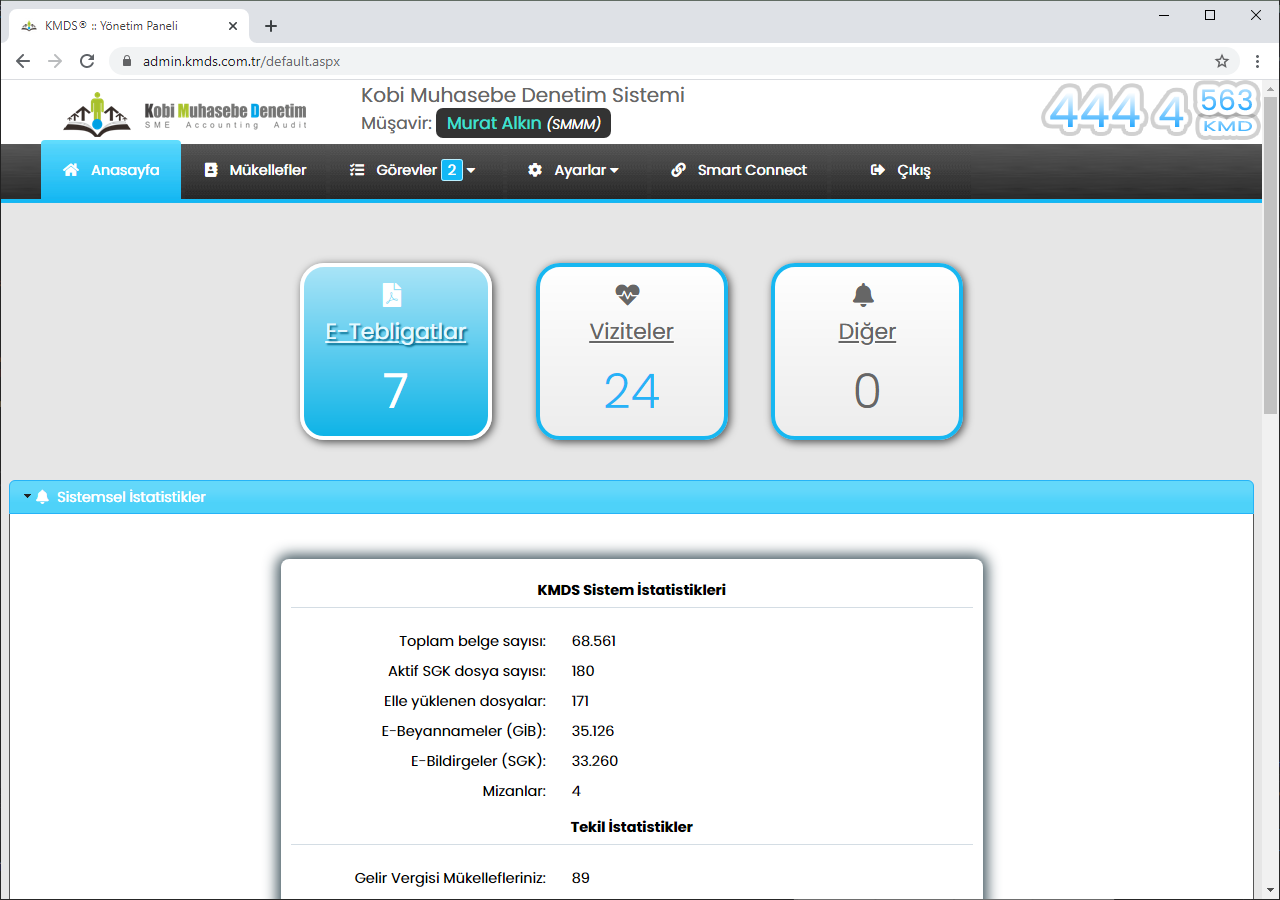Click the Mizanlar label
This screenshot has height=900, width=1280.
click(515, 791)
